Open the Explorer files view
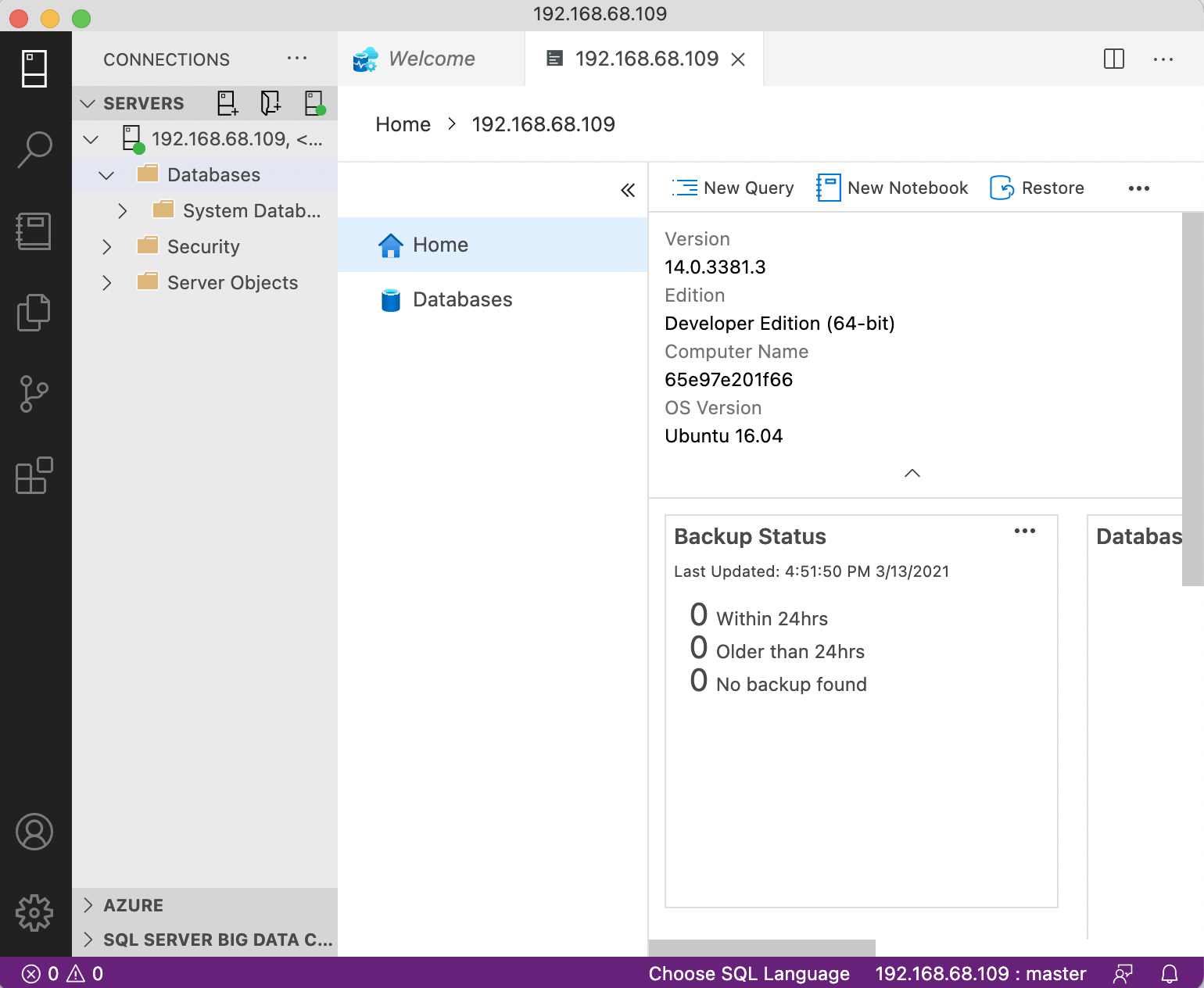The image size is (1204, 988). click(34, 313)
